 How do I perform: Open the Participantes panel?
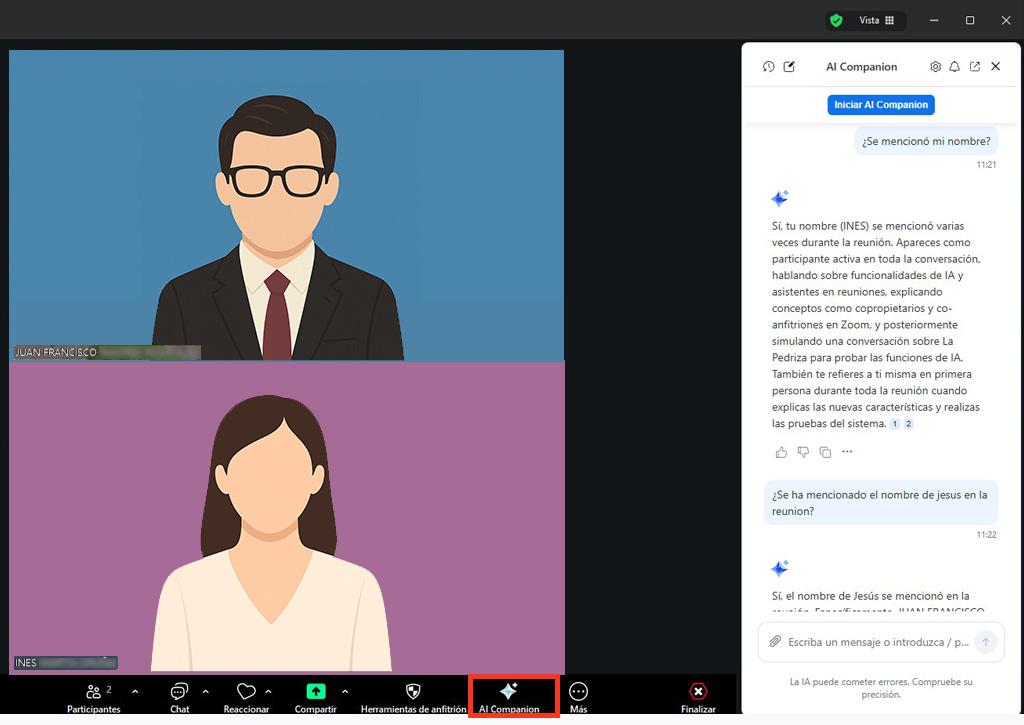click(x=93, y=698)
